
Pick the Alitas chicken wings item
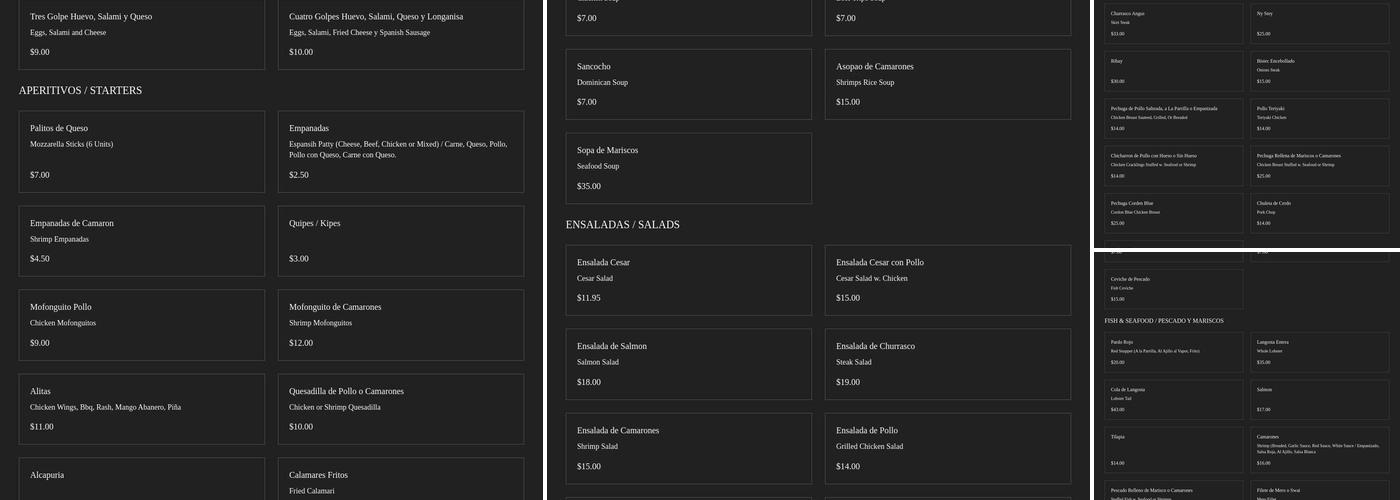point(141,409)
